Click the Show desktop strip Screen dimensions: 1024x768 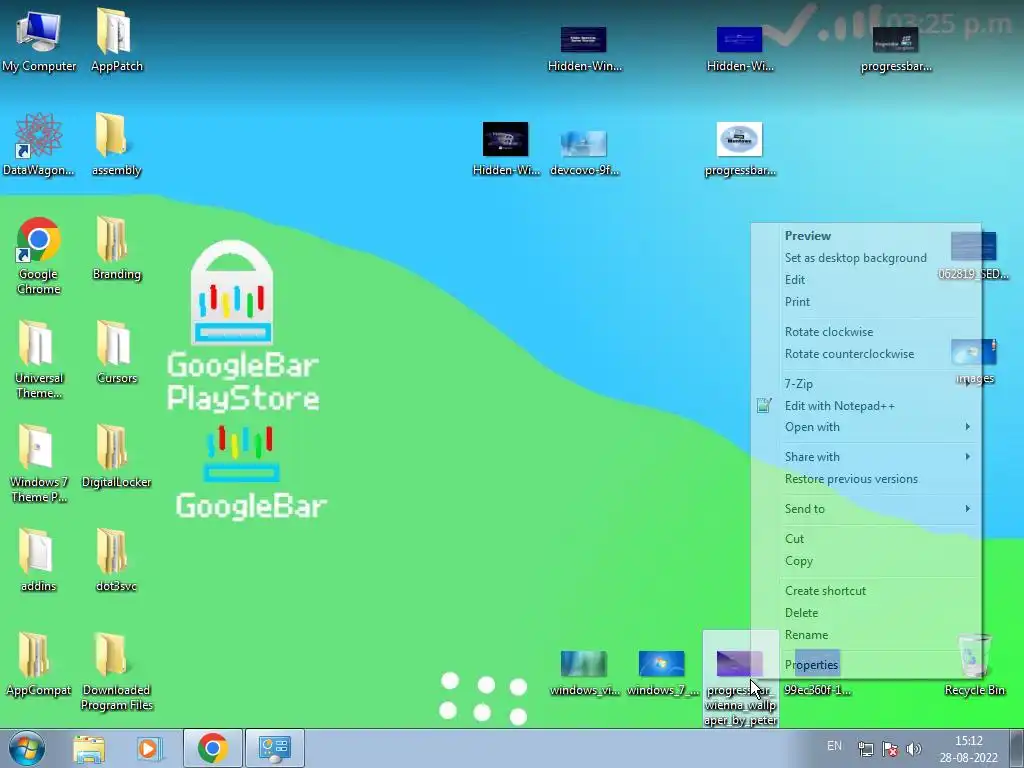click(x=1017, y=748)
